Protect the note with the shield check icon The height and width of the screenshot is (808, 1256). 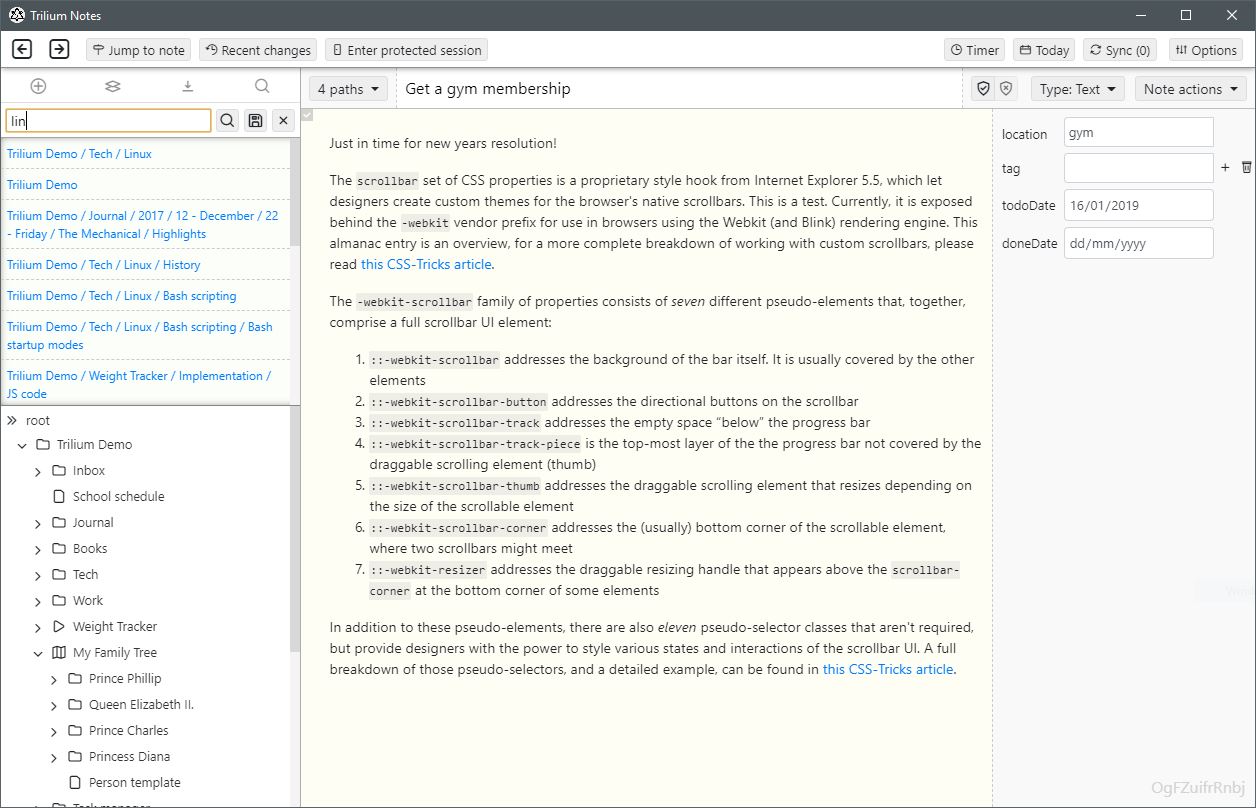point(984,89)
